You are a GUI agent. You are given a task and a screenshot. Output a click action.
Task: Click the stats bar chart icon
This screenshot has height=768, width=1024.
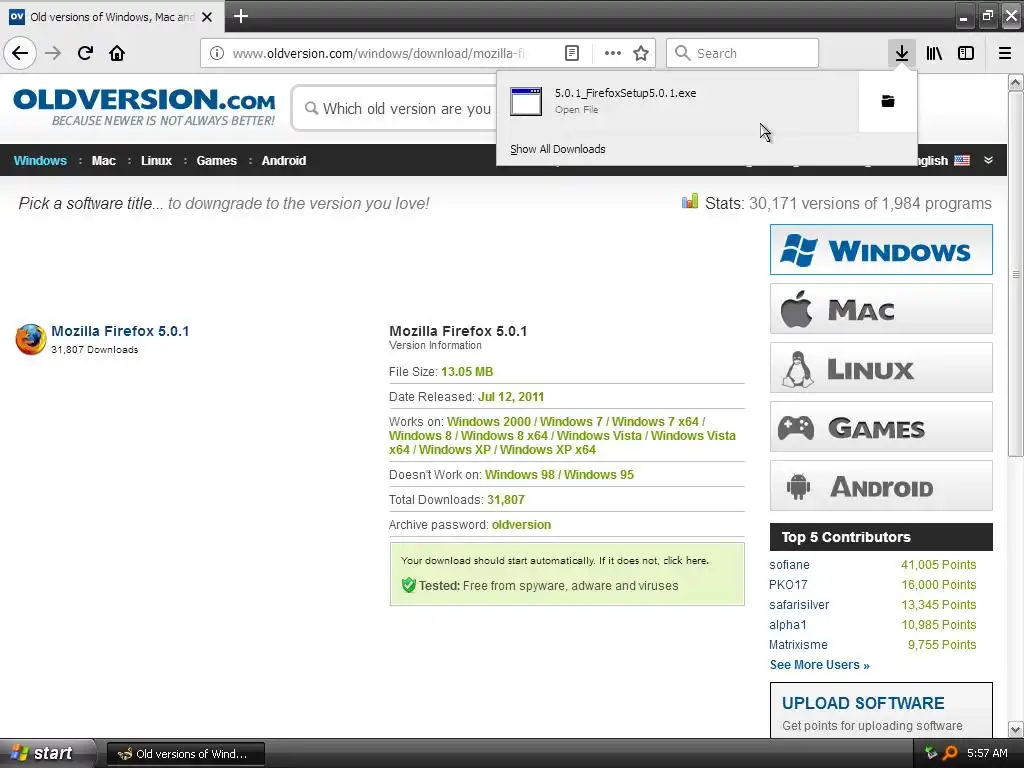[690, 201]
